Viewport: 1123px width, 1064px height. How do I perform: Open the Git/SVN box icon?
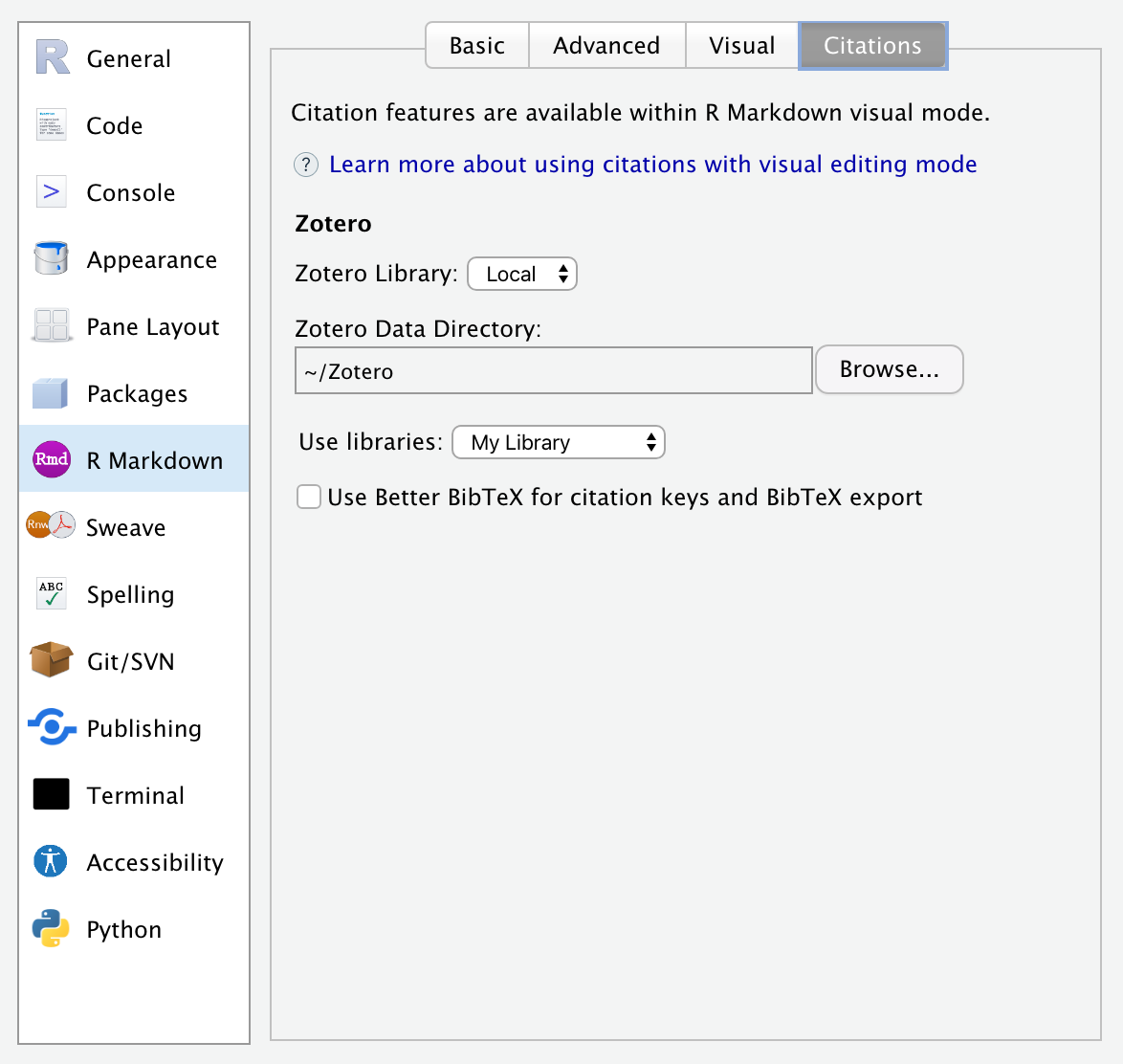point(52,660)
